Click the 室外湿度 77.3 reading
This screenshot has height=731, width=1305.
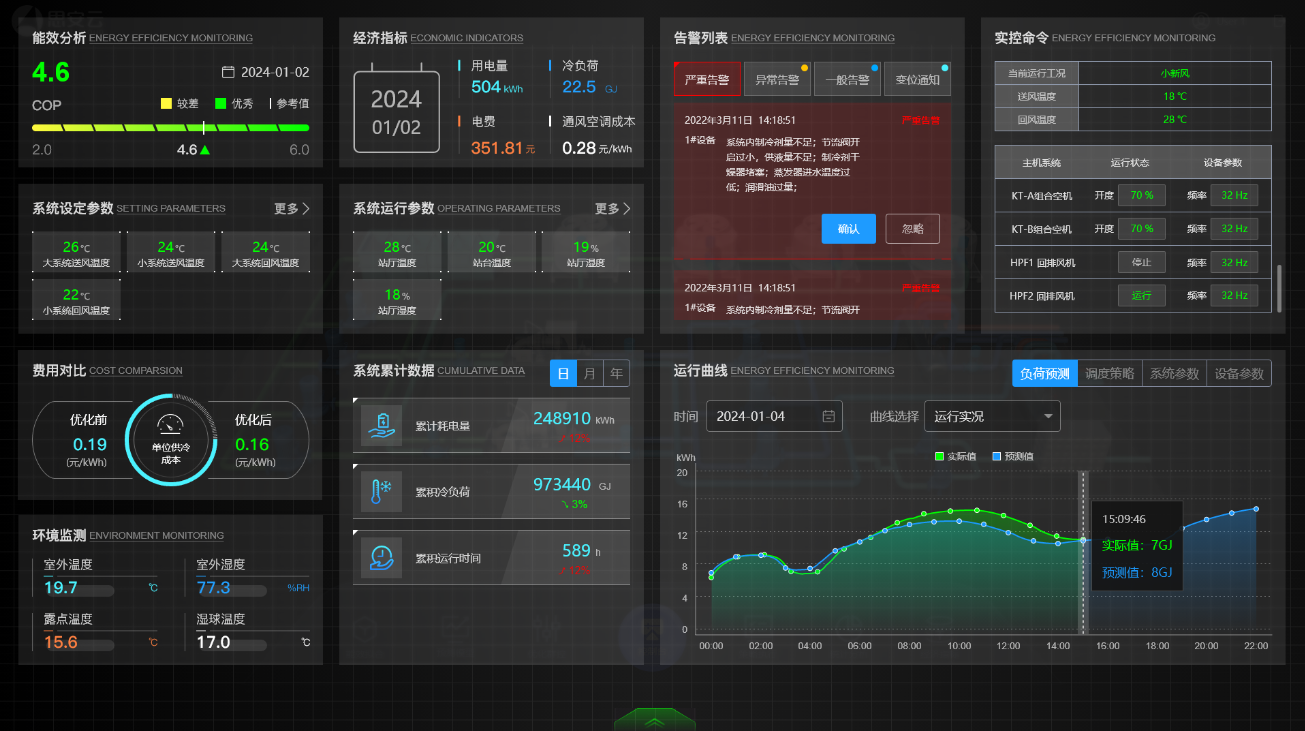tap(214, 588)
